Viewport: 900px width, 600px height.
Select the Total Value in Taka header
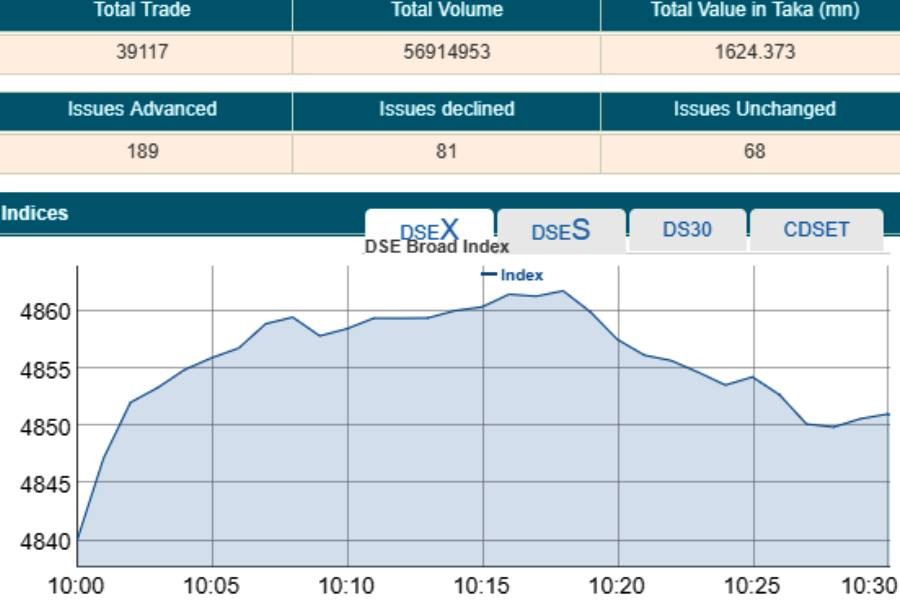click(x=754, y=10)
